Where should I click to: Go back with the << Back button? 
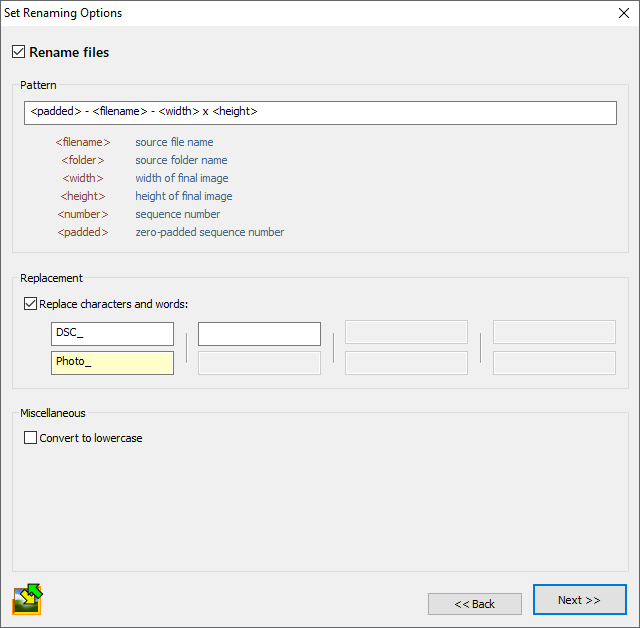tap(474, 604)
